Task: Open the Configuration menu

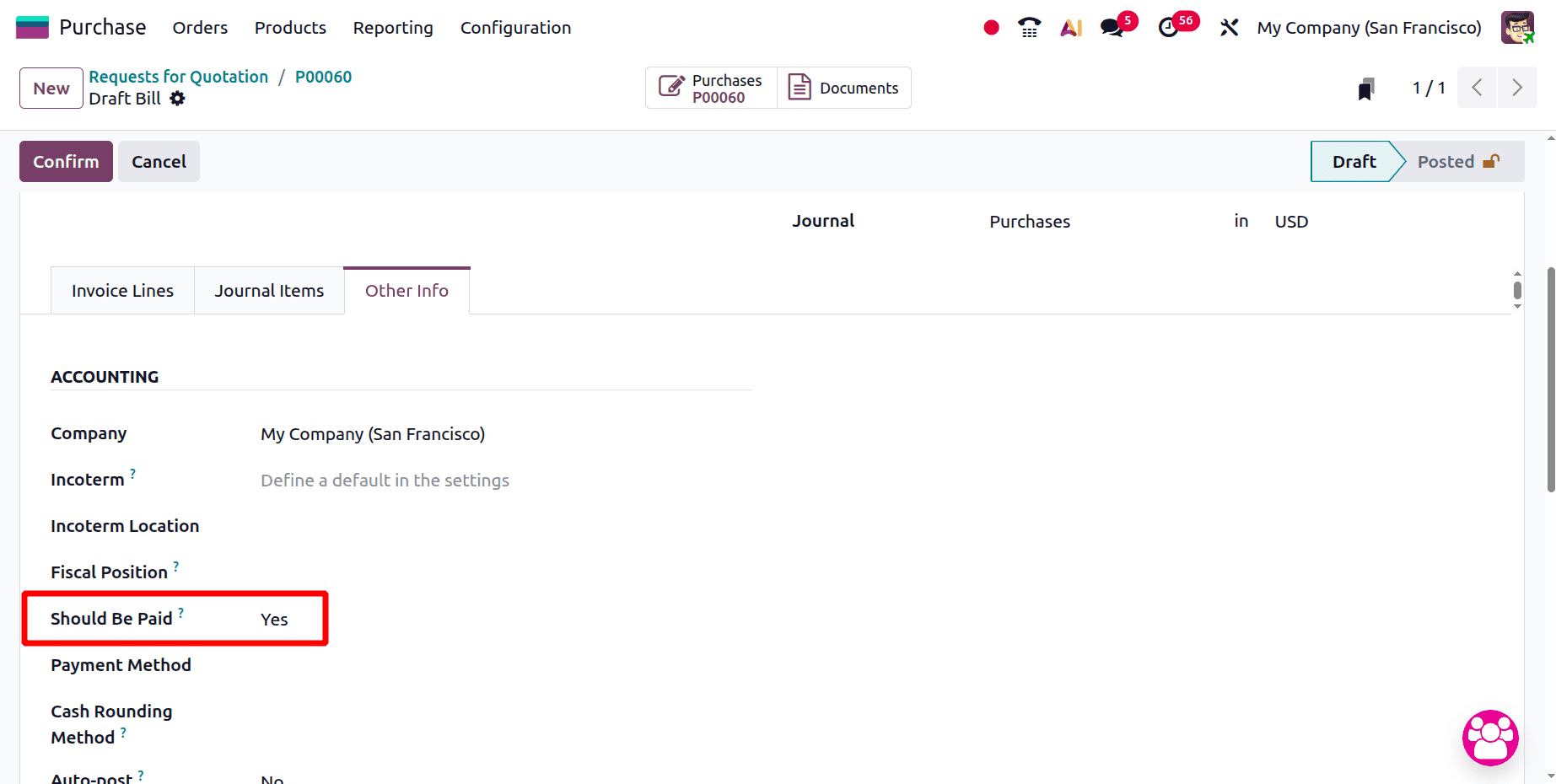Action: [515, 28]
